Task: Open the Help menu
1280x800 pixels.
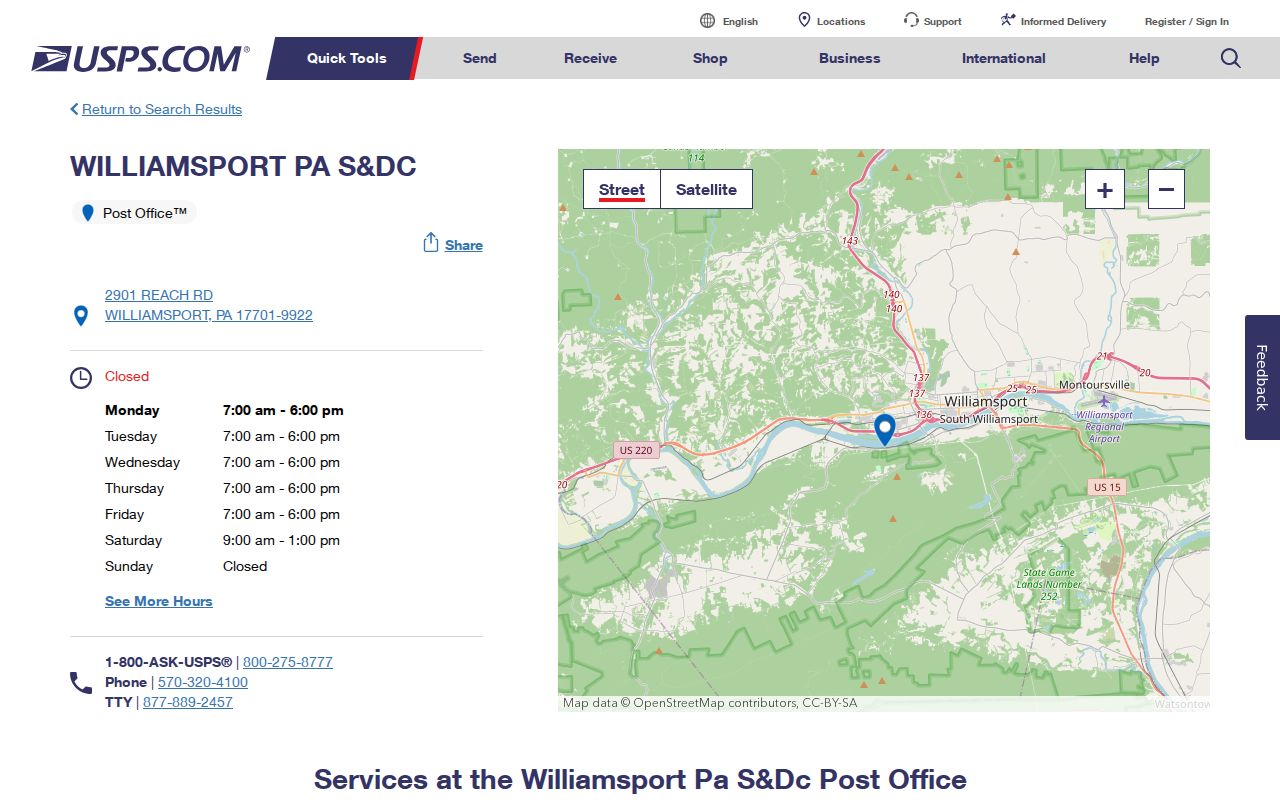Action: point(1144,58)
